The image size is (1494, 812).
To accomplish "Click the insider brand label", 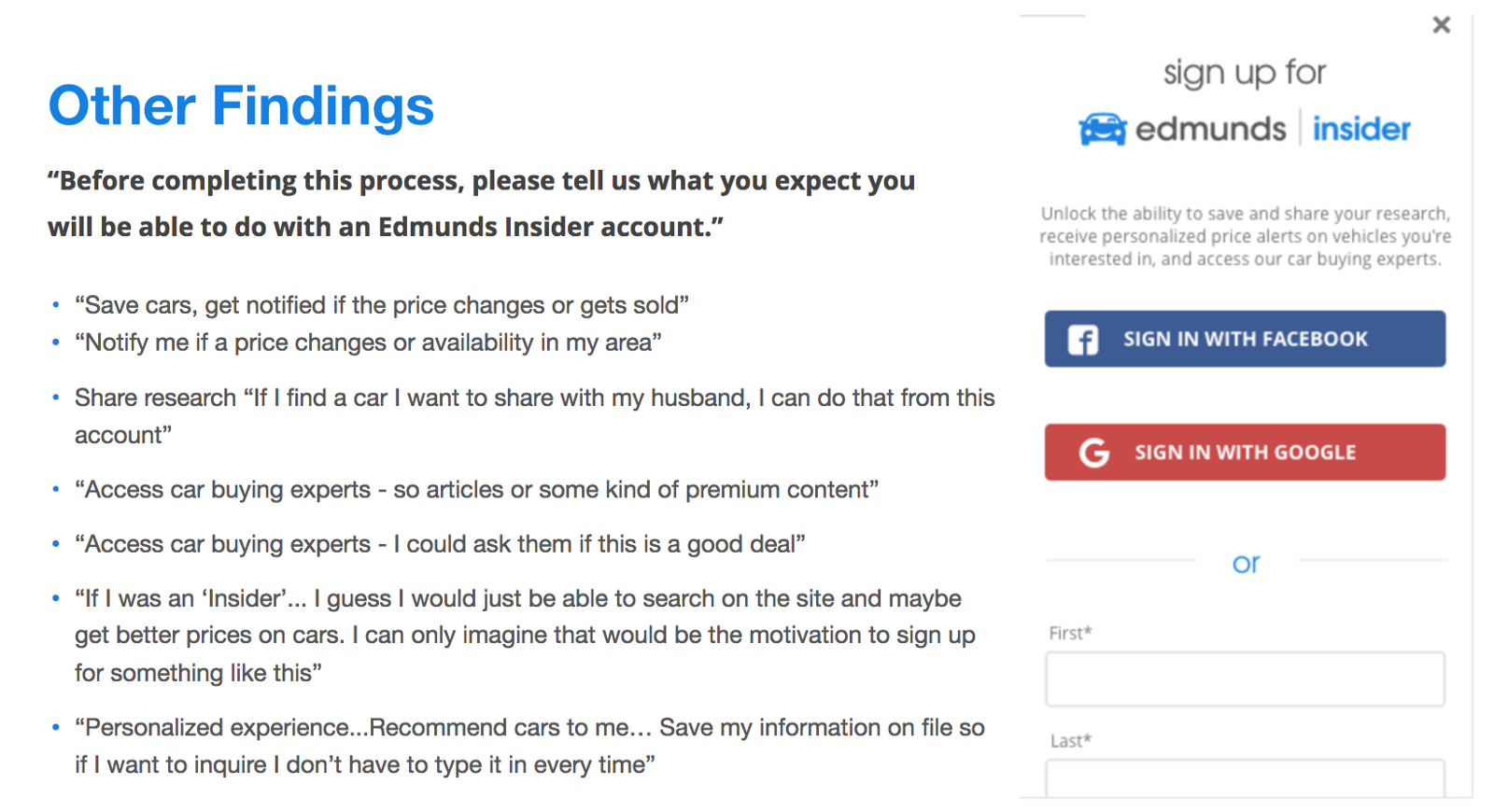I will click(1361, 129).
